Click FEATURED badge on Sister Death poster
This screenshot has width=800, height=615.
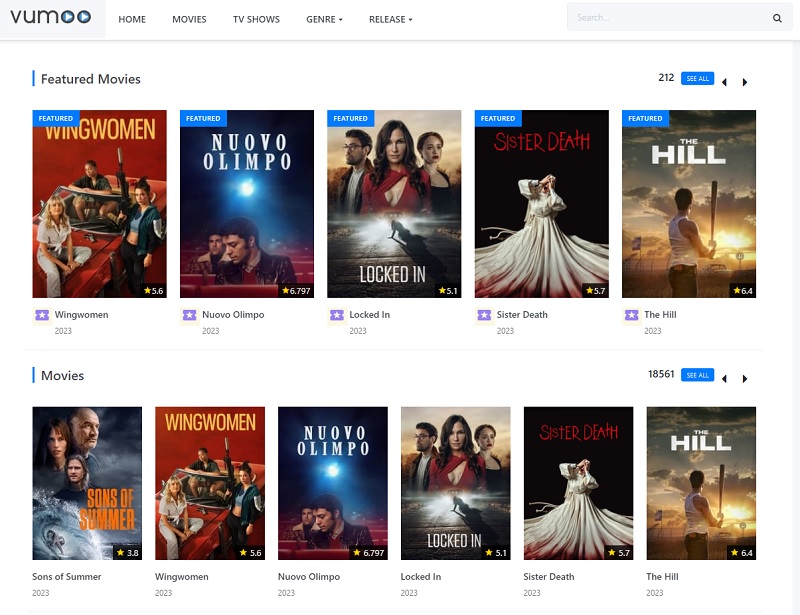point(498,118)
